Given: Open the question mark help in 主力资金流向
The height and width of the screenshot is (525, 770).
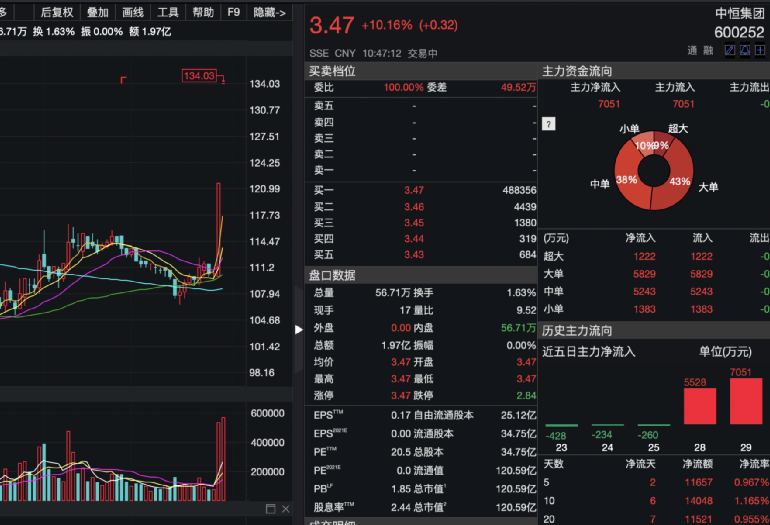Looking at the screenshot, I should (x=549, y=124).
